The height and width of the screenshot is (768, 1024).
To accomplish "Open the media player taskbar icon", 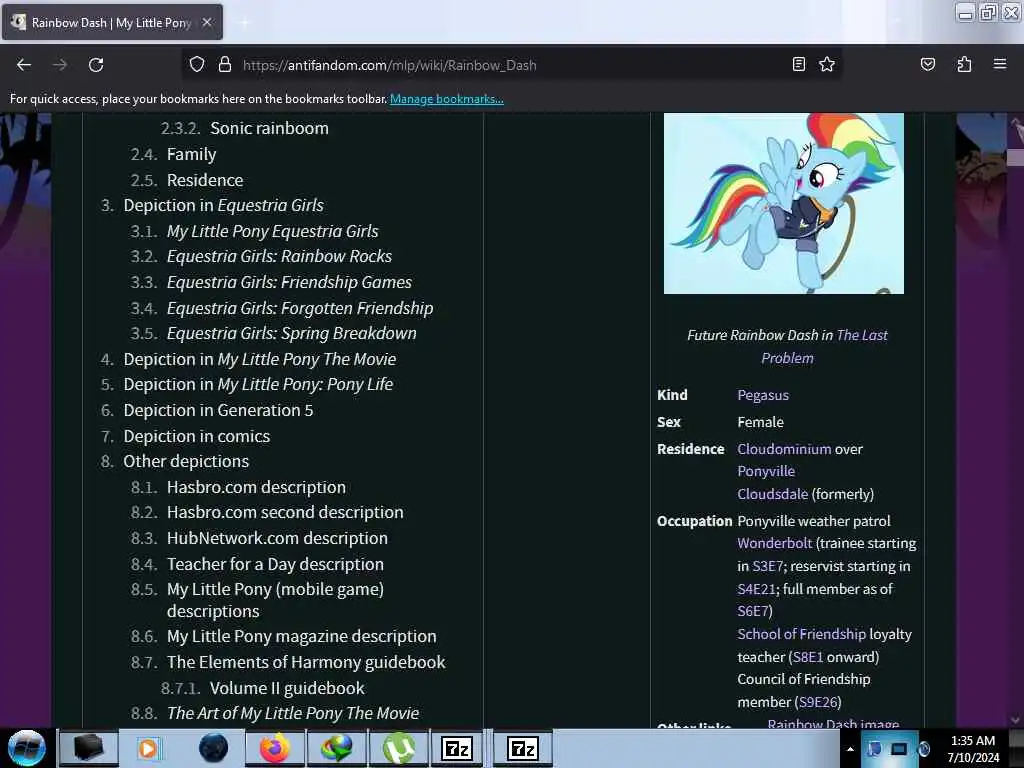I will 148,748.
